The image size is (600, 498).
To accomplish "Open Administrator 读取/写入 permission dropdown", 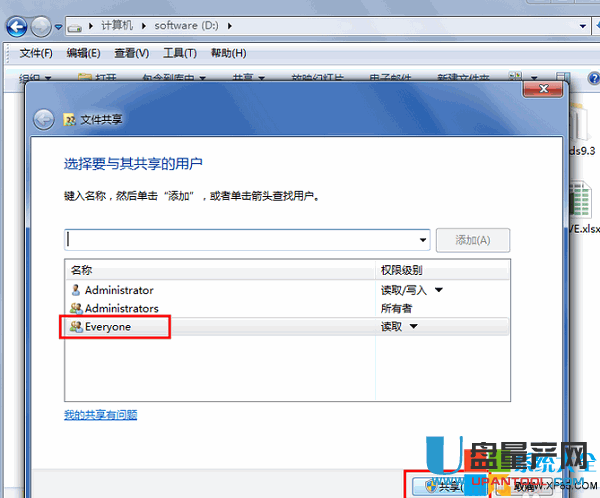I will click(x=439, y=290).
